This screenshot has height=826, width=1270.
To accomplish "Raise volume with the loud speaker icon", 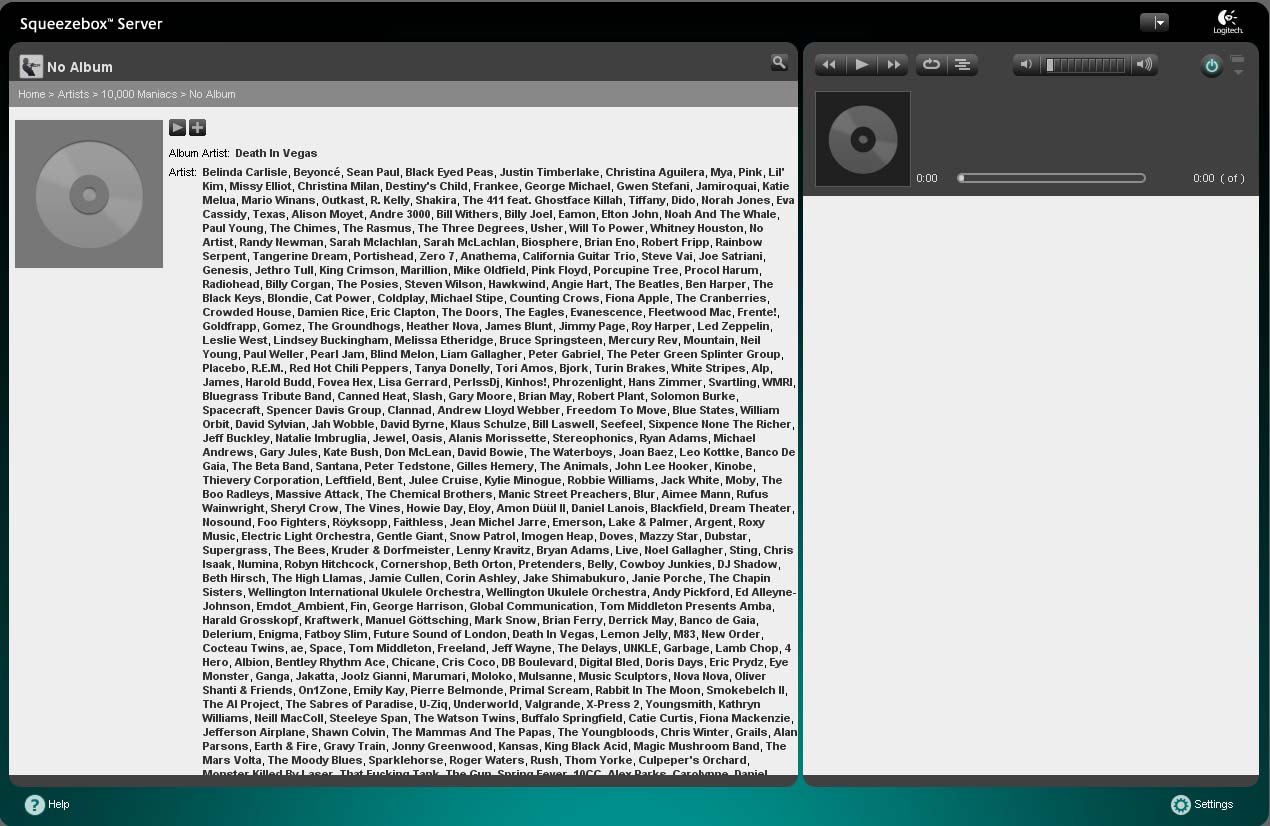I will click(1145, 65).
